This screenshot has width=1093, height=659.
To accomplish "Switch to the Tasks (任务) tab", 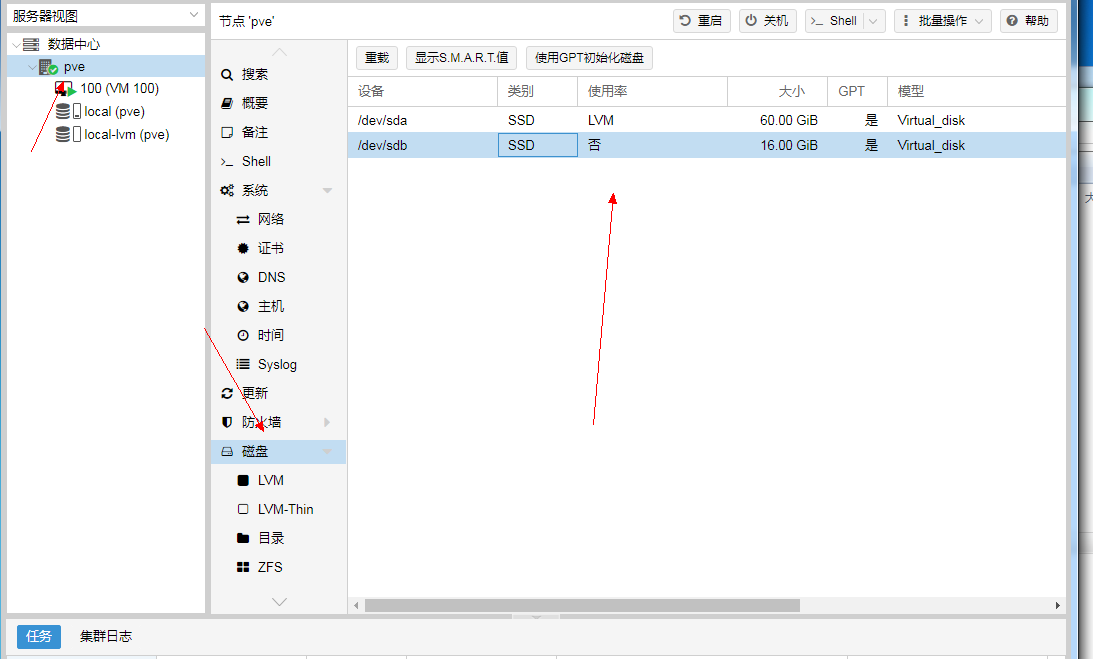I will 39,637.
